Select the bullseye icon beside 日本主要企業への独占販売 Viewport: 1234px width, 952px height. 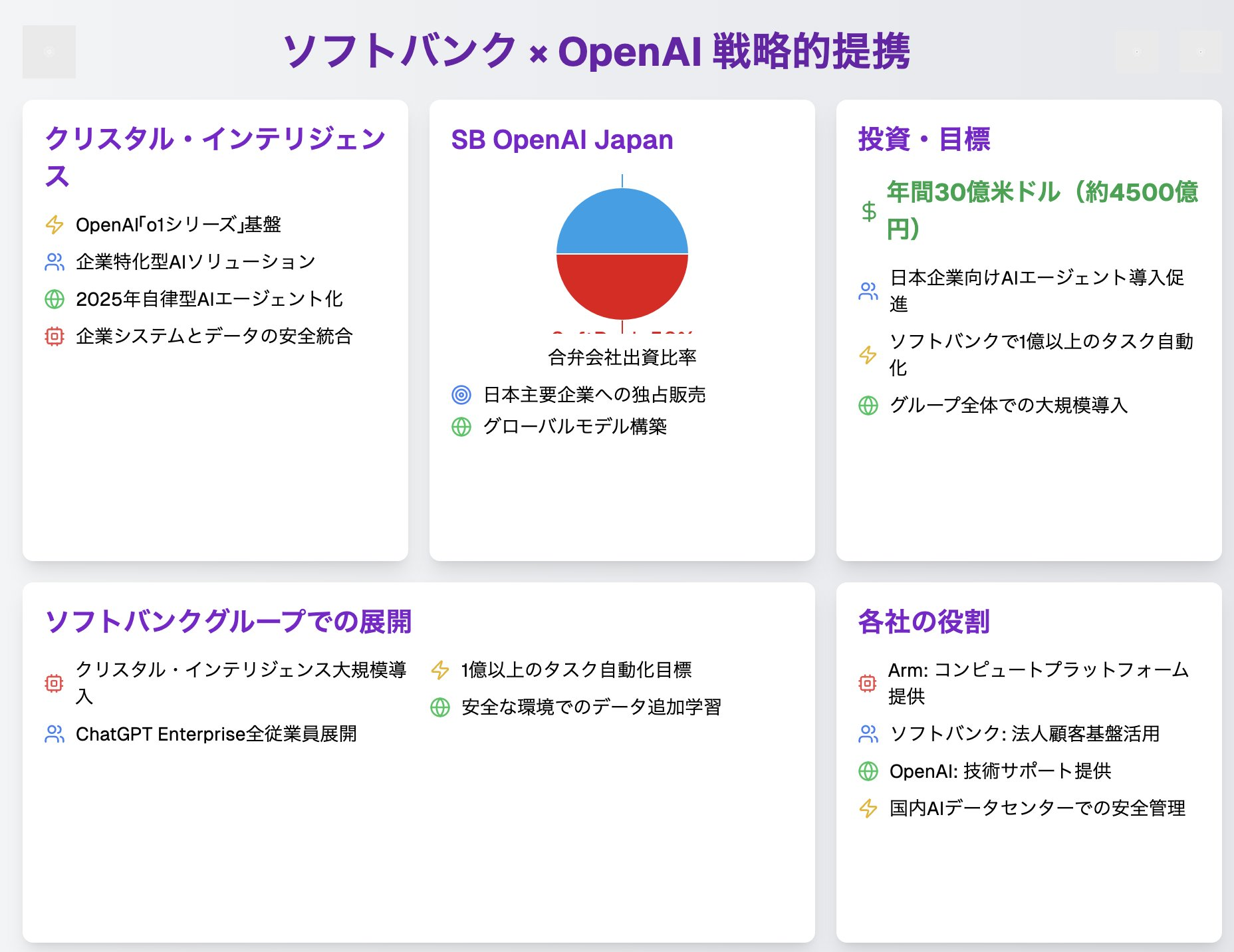[x=460, y=394]
